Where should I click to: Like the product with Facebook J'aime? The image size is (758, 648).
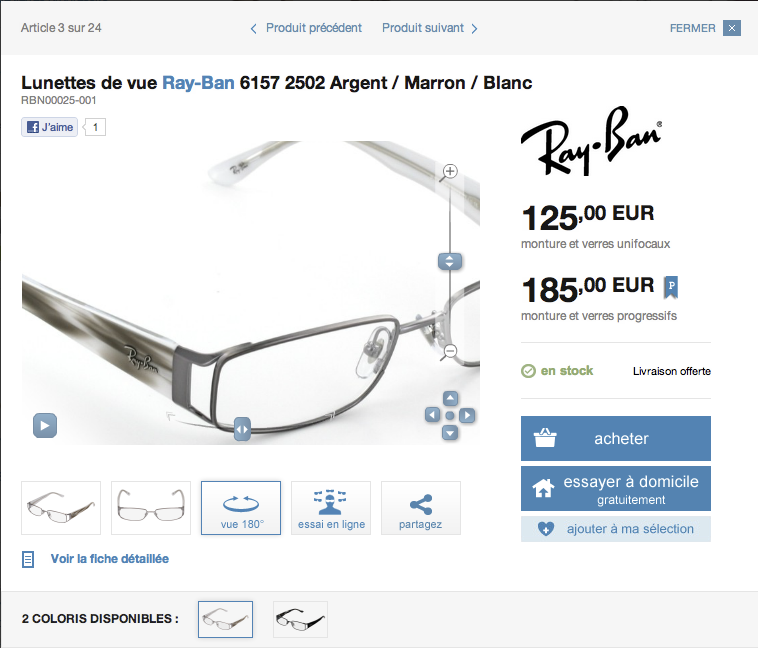coord(49,127)
